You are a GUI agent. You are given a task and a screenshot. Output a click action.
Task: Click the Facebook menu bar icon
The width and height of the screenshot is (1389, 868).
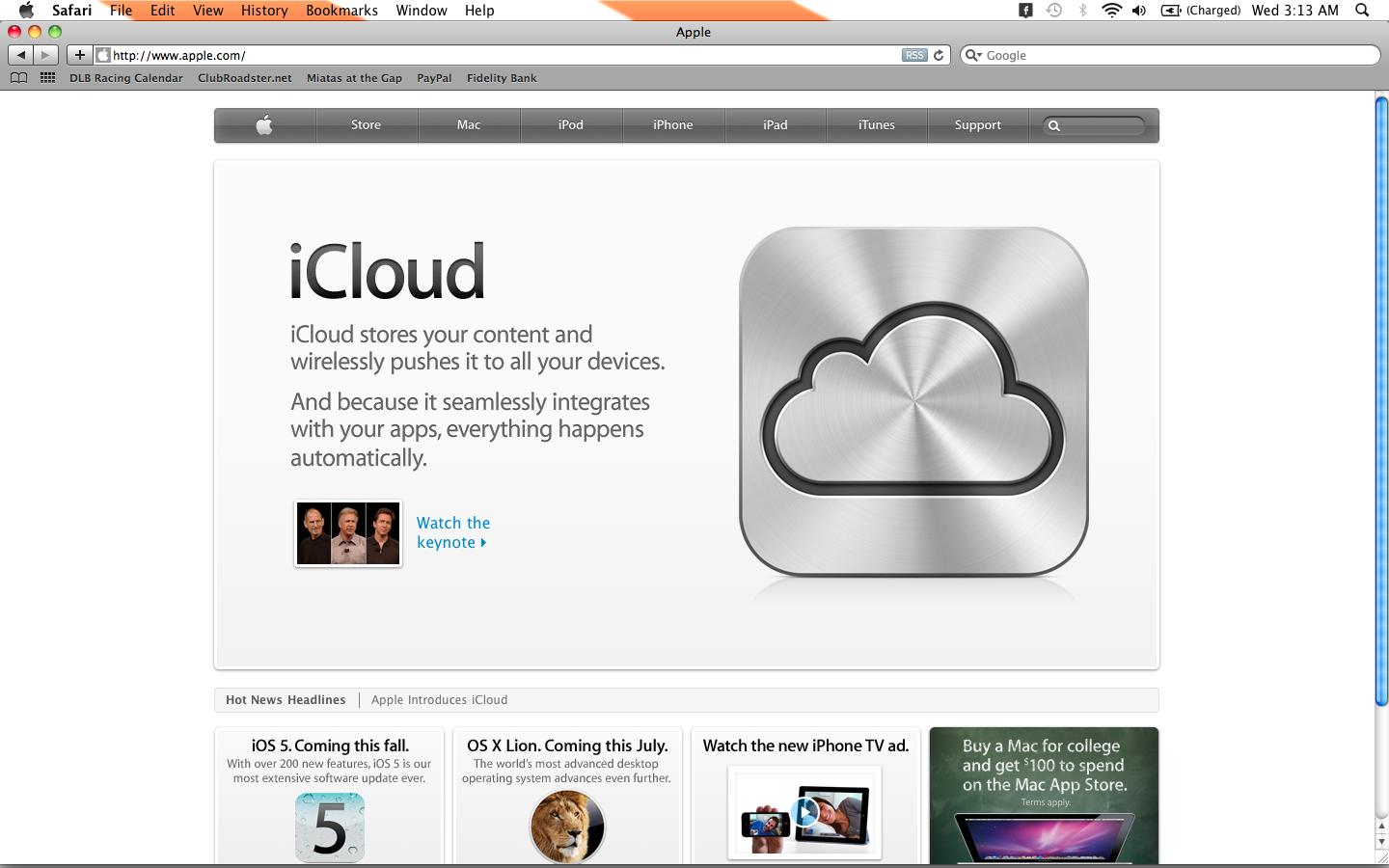point(1025,10)
